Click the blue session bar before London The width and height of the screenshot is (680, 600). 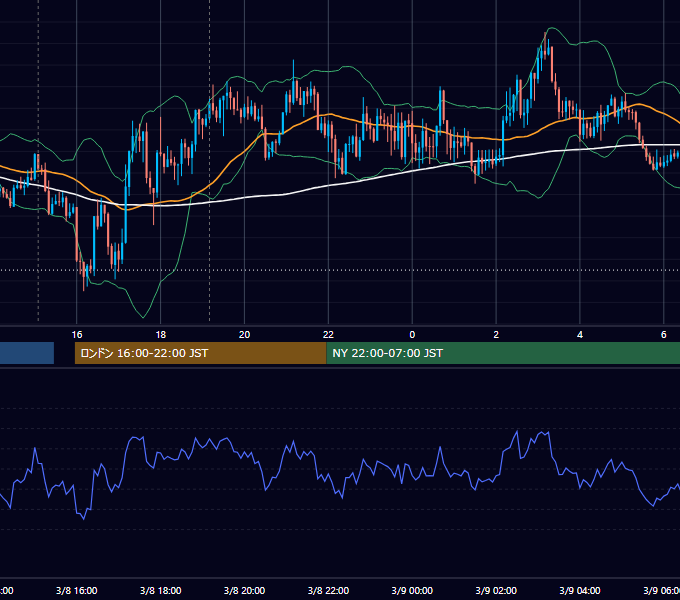[27, 353]
